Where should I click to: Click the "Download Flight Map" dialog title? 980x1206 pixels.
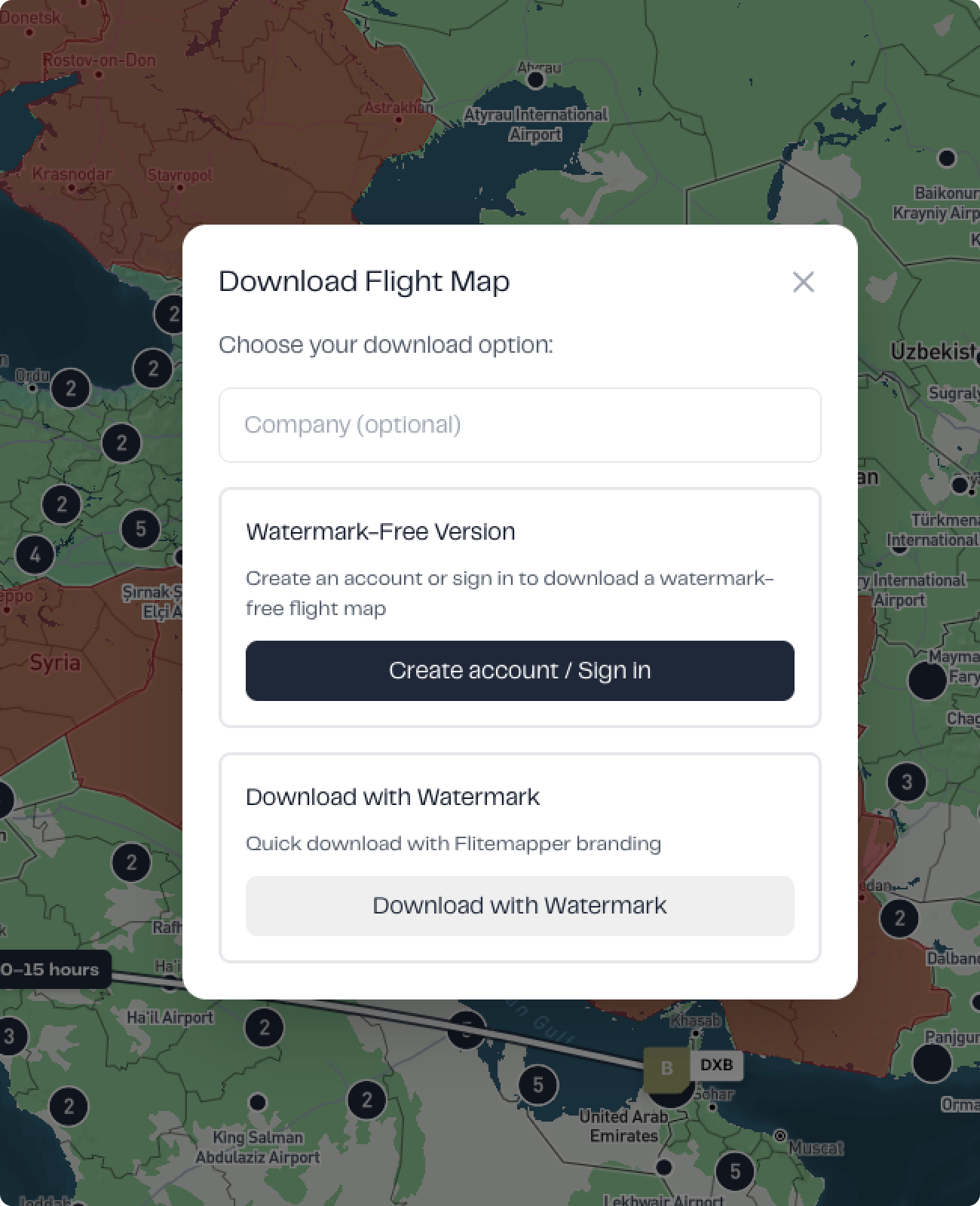click(x=364, y=282)
